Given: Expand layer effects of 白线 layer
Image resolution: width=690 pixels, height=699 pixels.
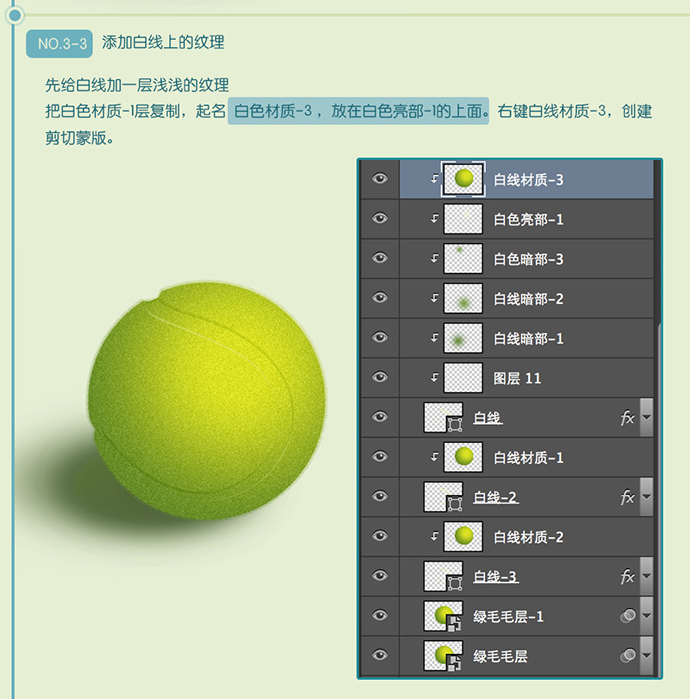Looking at the screenshot, I should click(646, 418).
